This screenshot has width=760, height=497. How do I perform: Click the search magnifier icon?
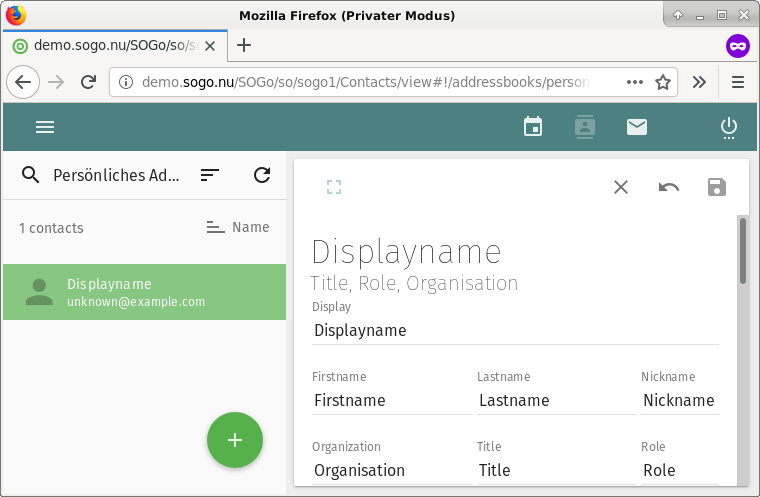(31, 176)
